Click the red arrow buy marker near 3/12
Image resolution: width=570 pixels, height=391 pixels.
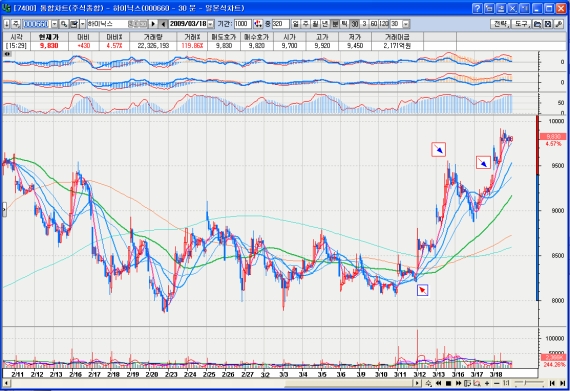point(422,290)
